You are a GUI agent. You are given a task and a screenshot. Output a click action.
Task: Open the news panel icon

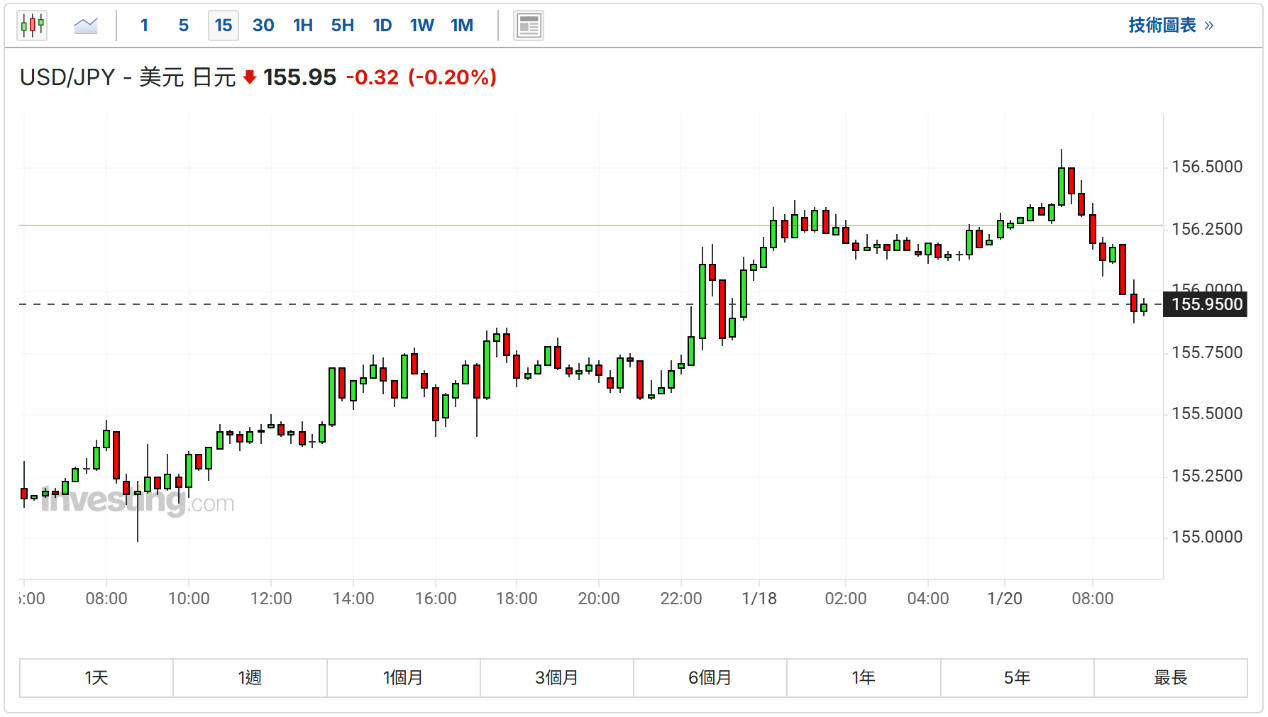[x=529, y=25]
